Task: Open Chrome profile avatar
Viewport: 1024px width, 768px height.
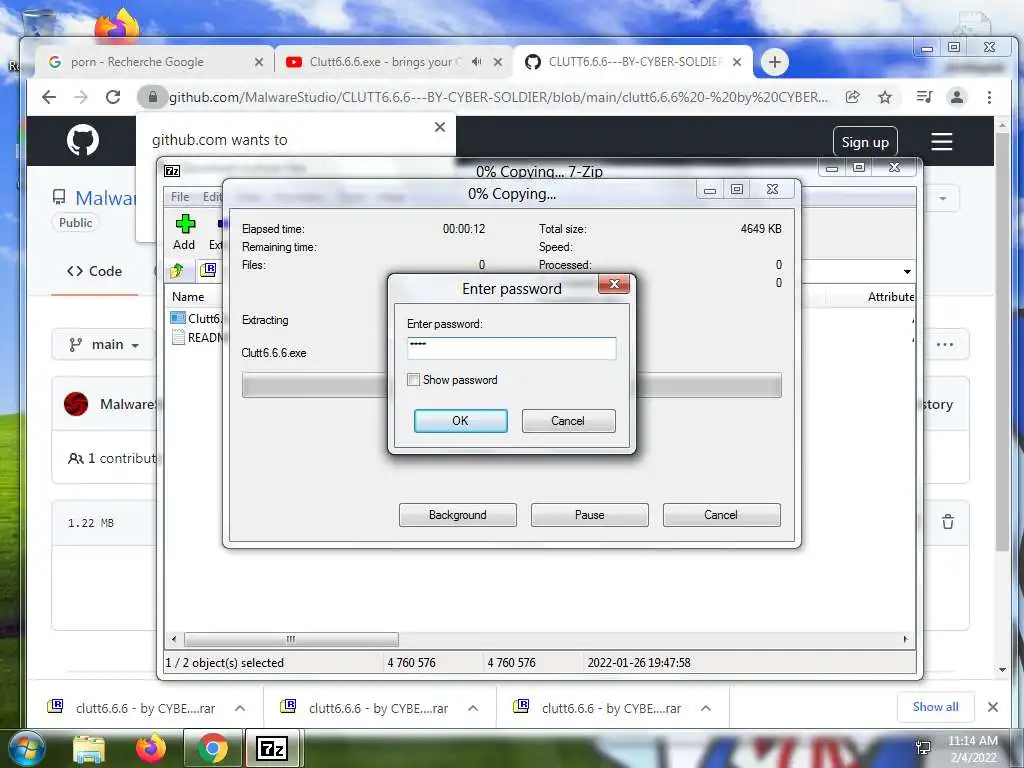Action: pos(957,97)
